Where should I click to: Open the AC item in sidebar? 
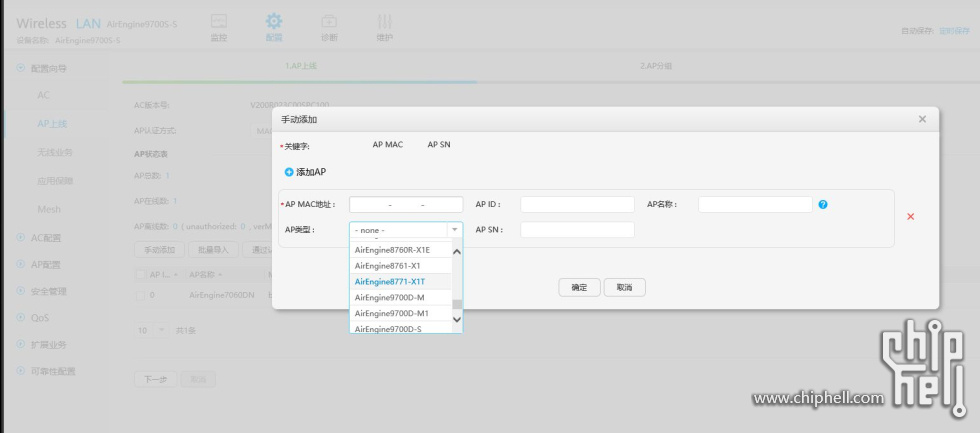43,95
